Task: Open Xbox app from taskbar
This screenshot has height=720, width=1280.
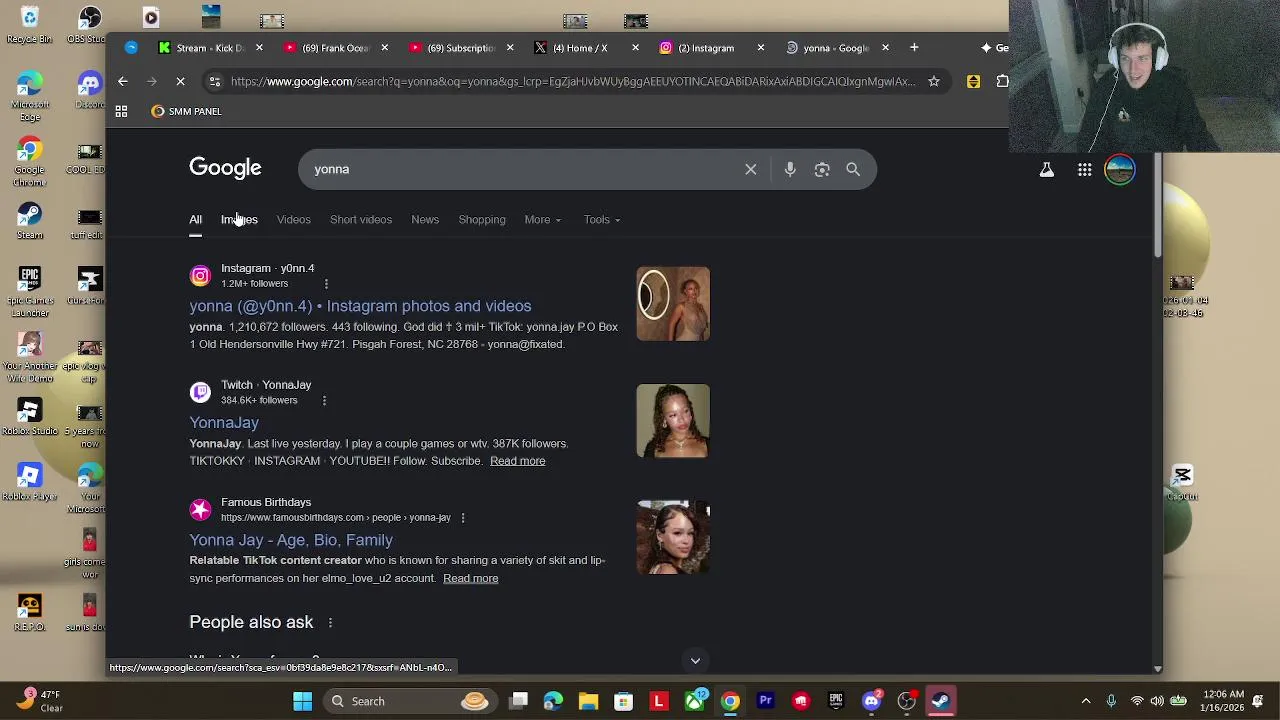Action: [x=694, y=701]
